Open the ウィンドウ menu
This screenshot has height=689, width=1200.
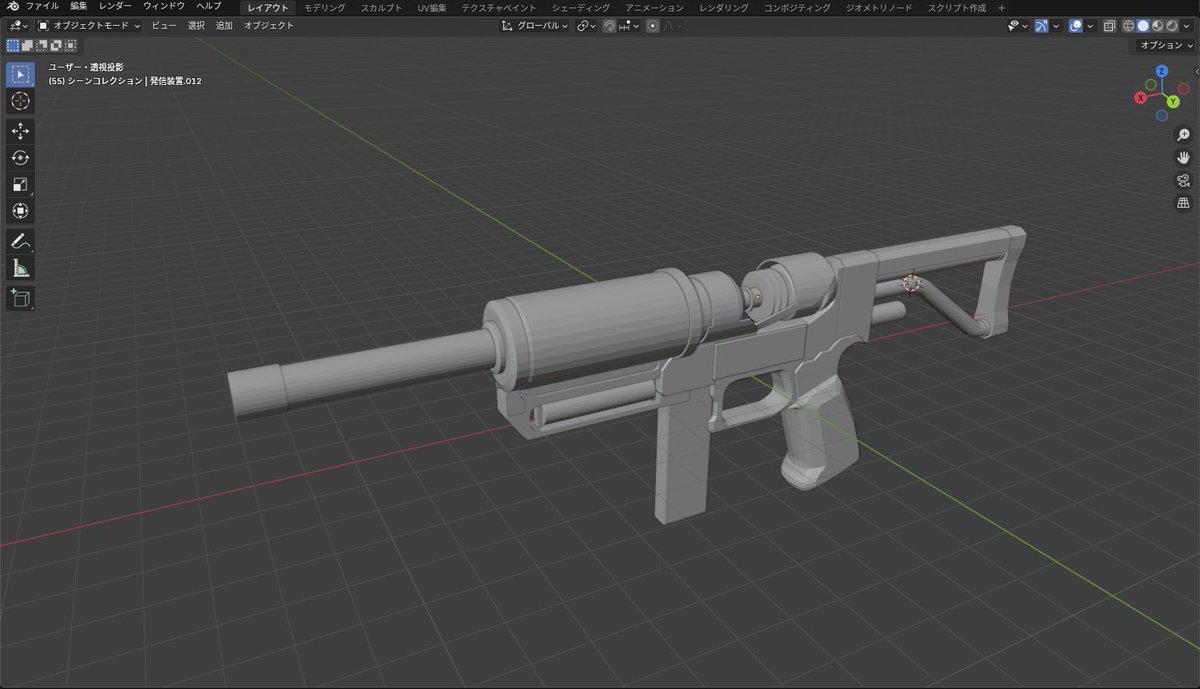tap(164, 7)
